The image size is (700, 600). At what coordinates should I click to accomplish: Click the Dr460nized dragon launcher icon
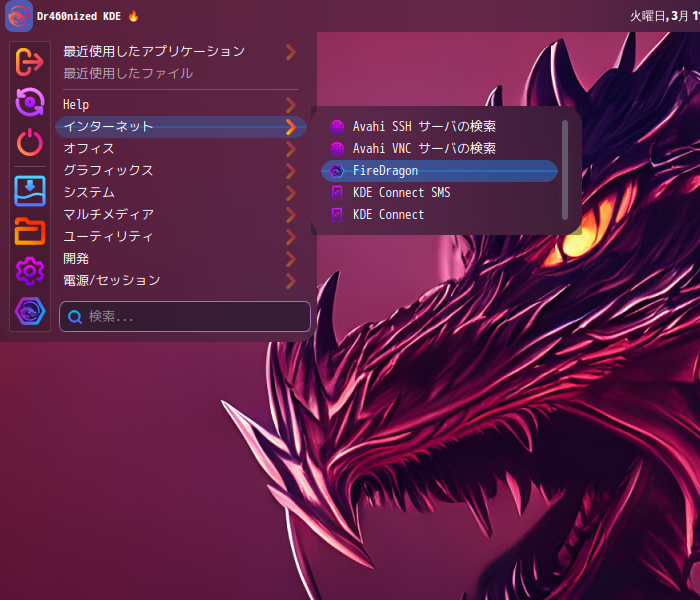point(19,16)
